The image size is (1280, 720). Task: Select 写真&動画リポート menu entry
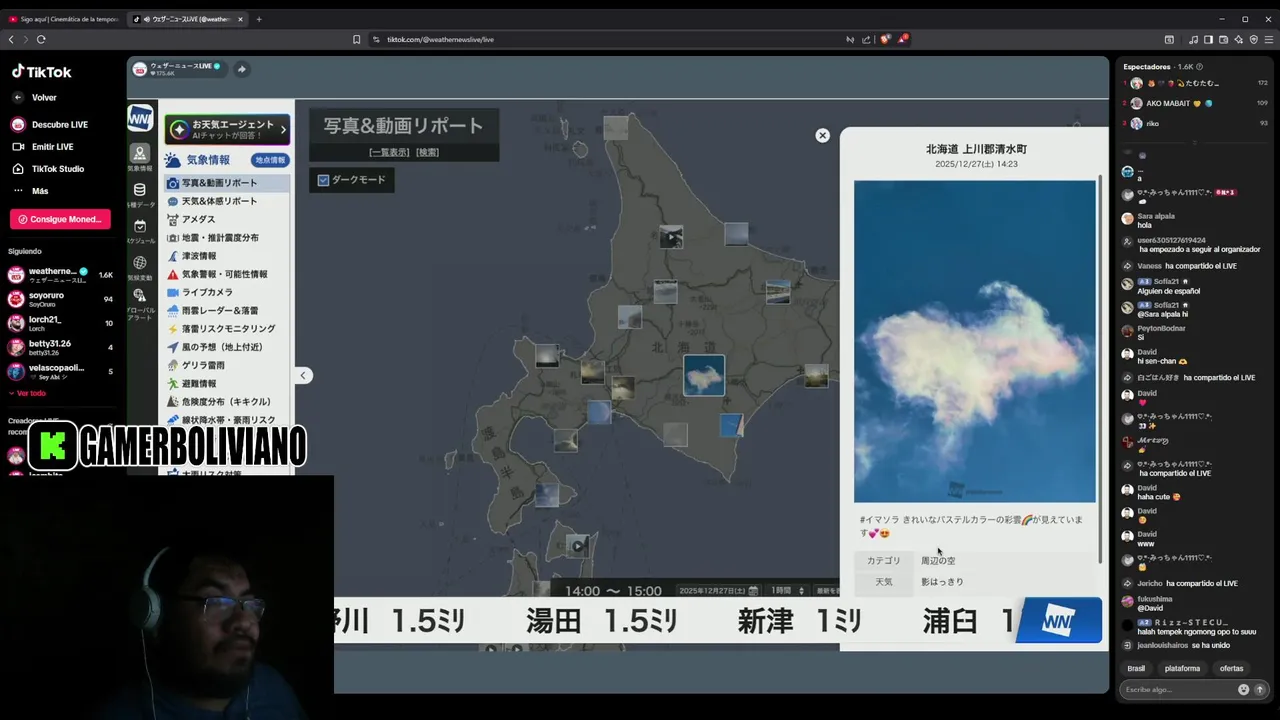227,183
